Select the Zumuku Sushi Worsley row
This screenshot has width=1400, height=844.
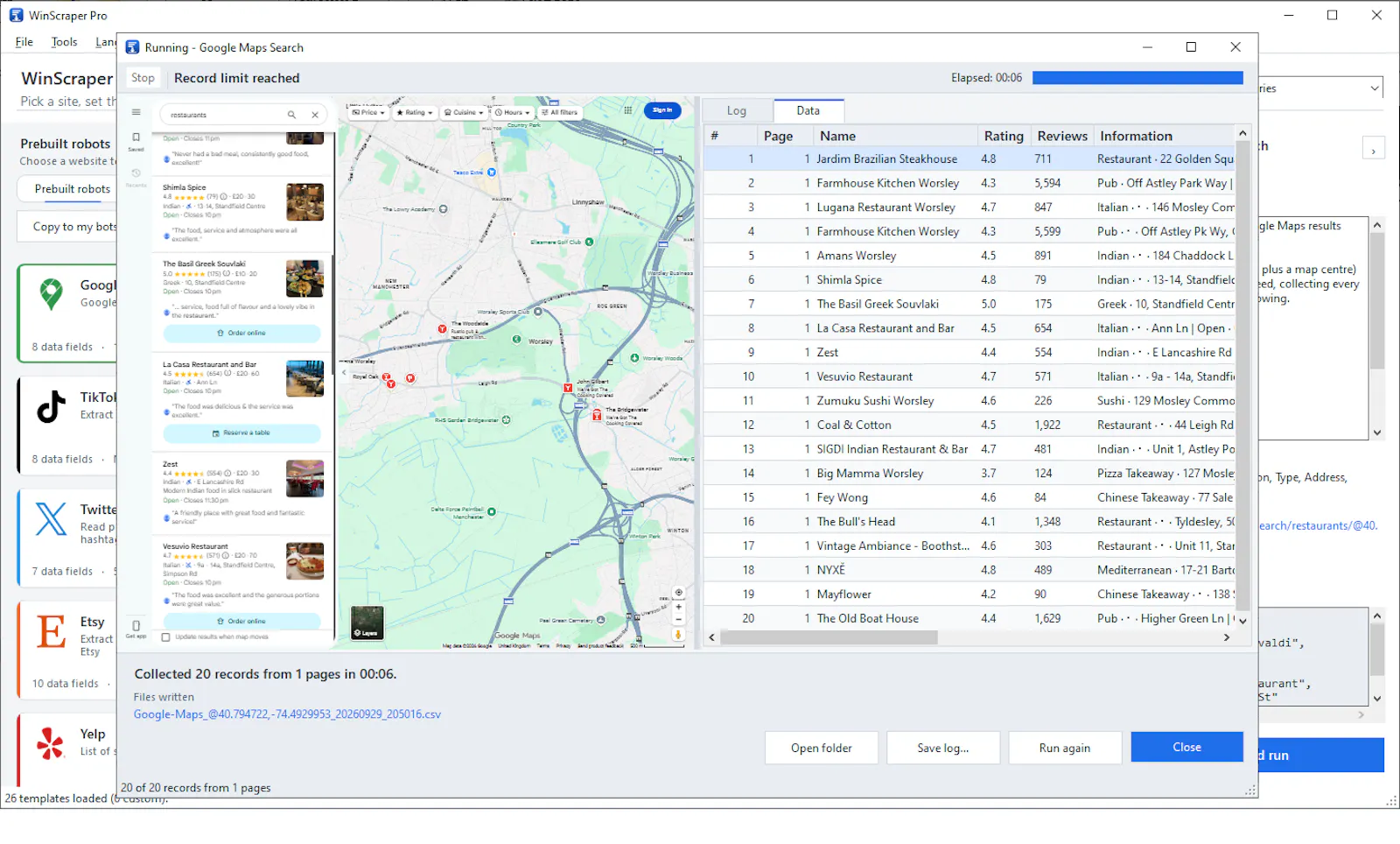click(x=969, y=401)
